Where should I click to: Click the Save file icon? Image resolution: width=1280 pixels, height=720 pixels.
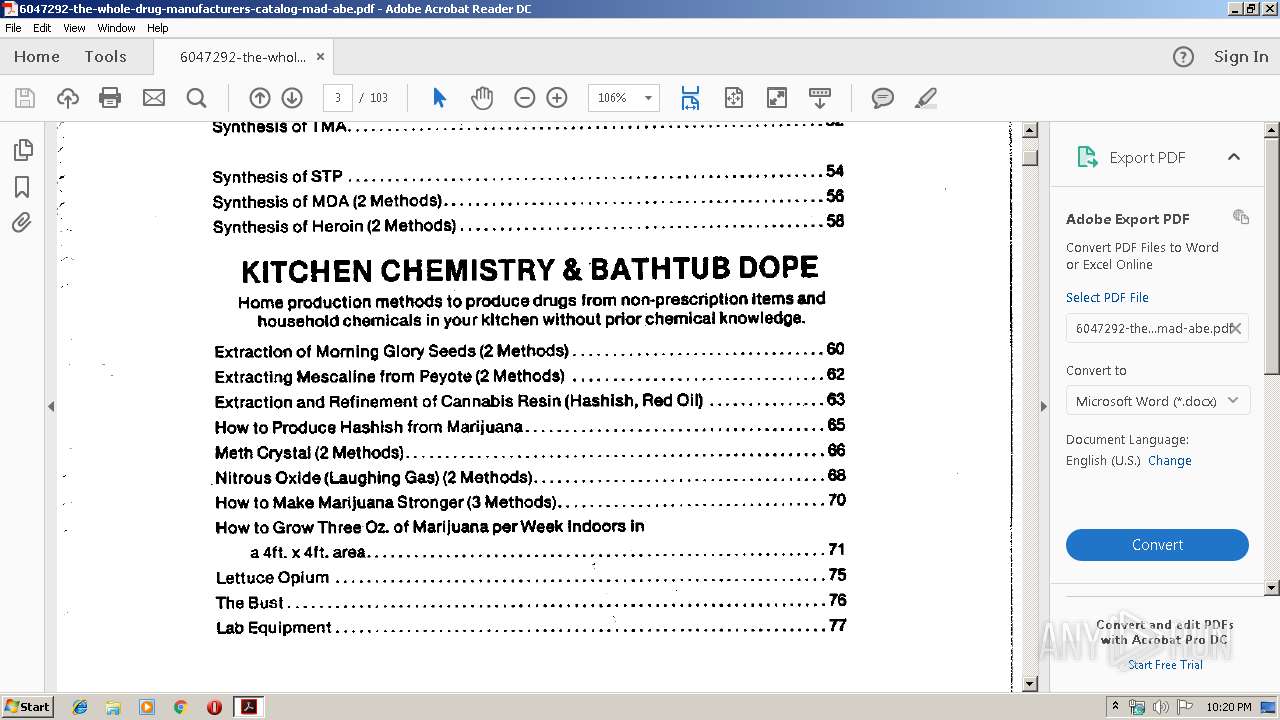25,98
